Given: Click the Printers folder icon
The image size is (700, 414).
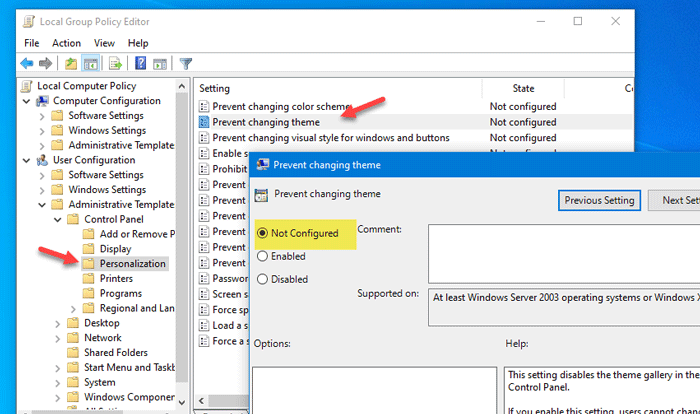Looking at the screenshot, I should [88, 278].
